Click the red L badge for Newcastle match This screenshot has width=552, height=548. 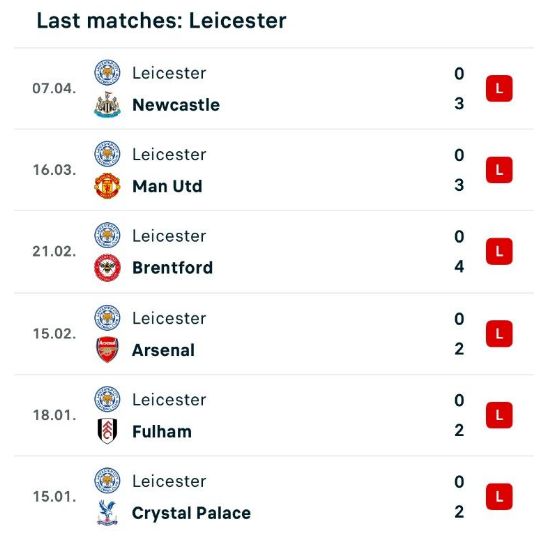pyautogui.click(x=499, y=88)
